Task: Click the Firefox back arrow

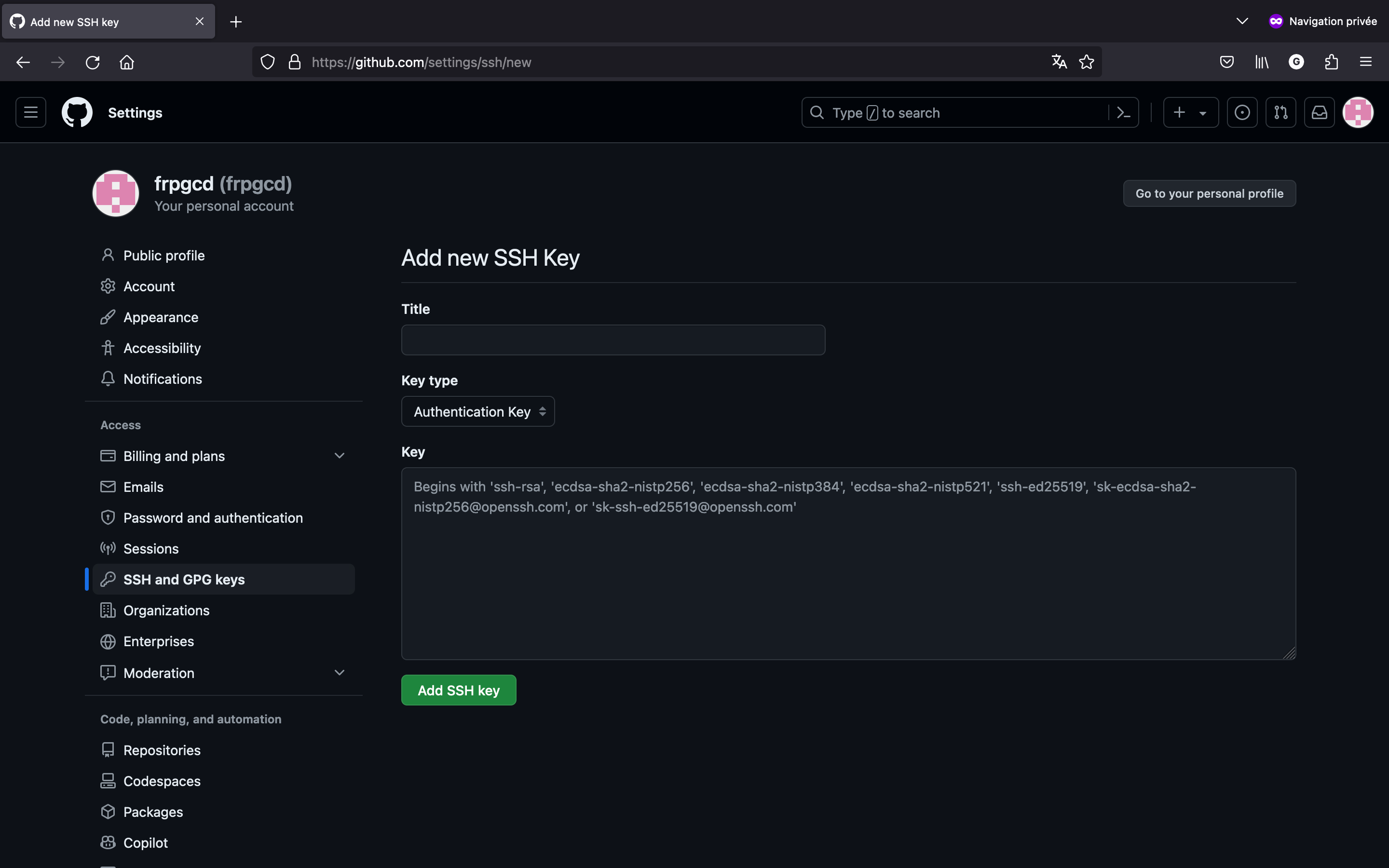Action: coord(23,62)
